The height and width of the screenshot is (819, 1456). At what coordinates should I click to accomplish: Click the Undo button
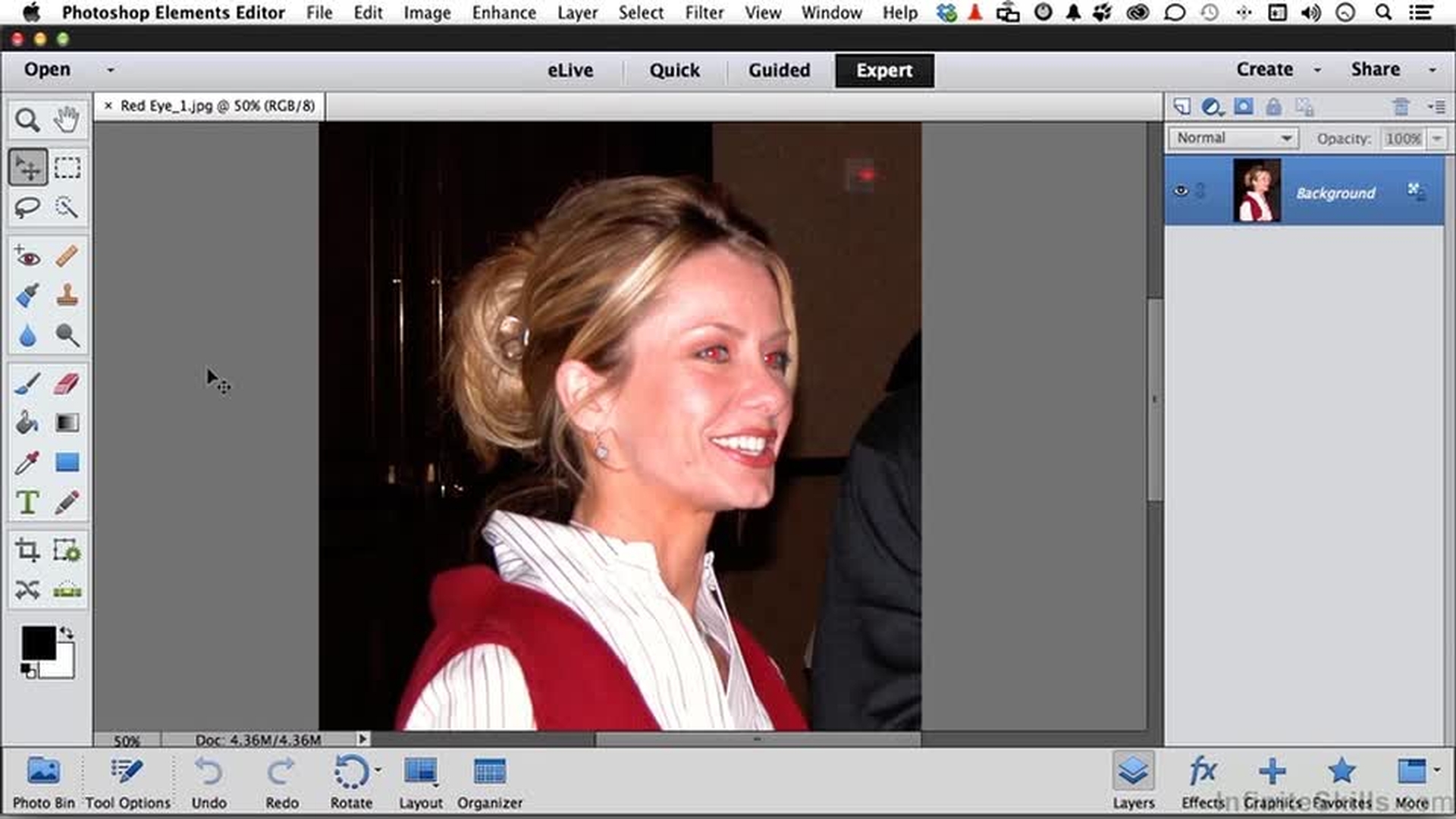click(209, 783)
